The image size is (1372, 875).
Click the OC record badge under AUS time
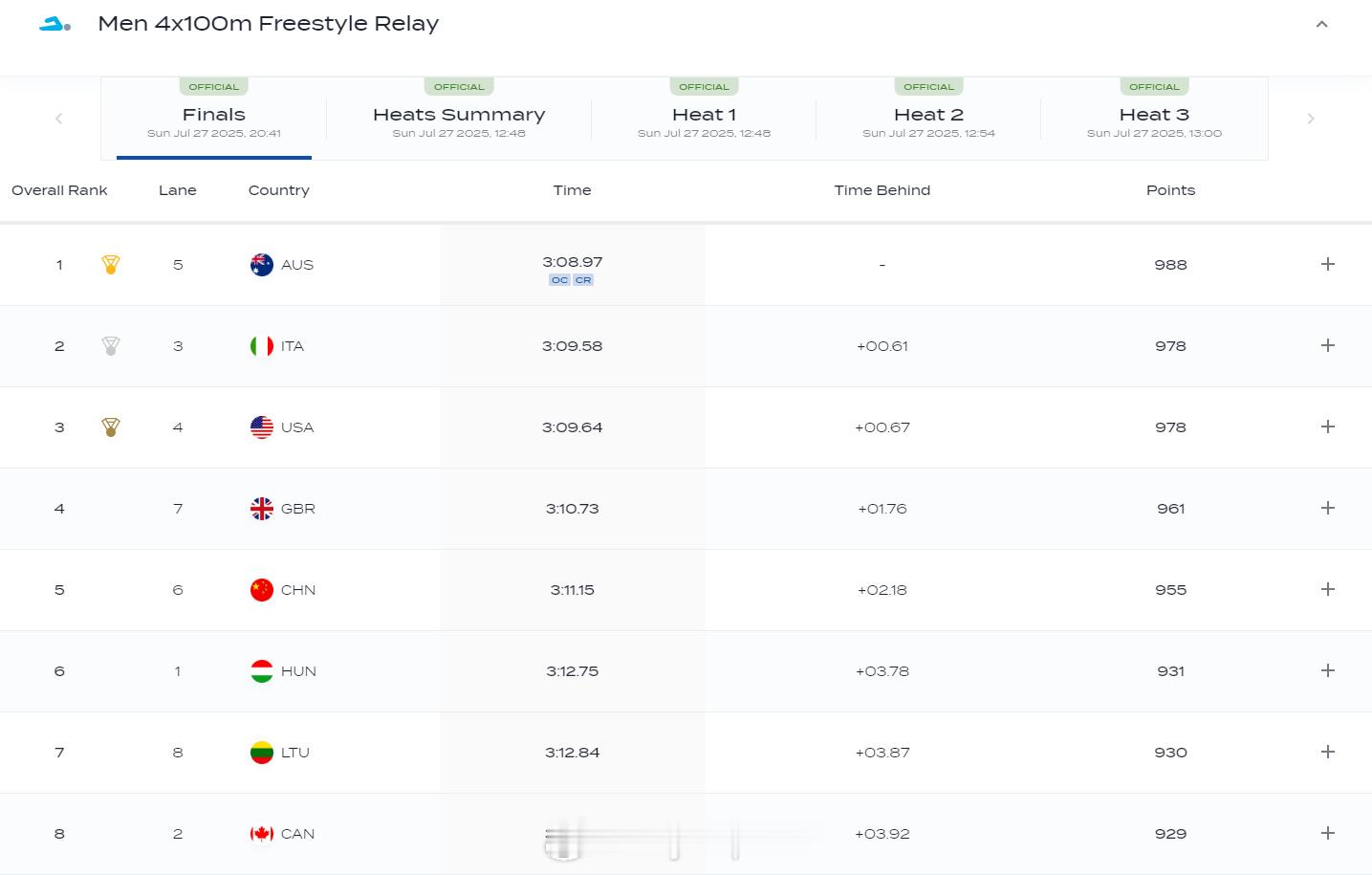[559, 280]
